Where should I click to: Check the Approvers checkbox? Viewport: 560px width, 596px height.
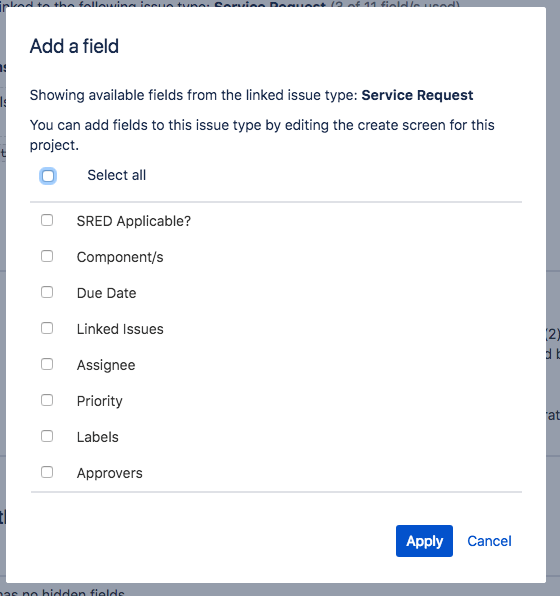click(47, 472)
